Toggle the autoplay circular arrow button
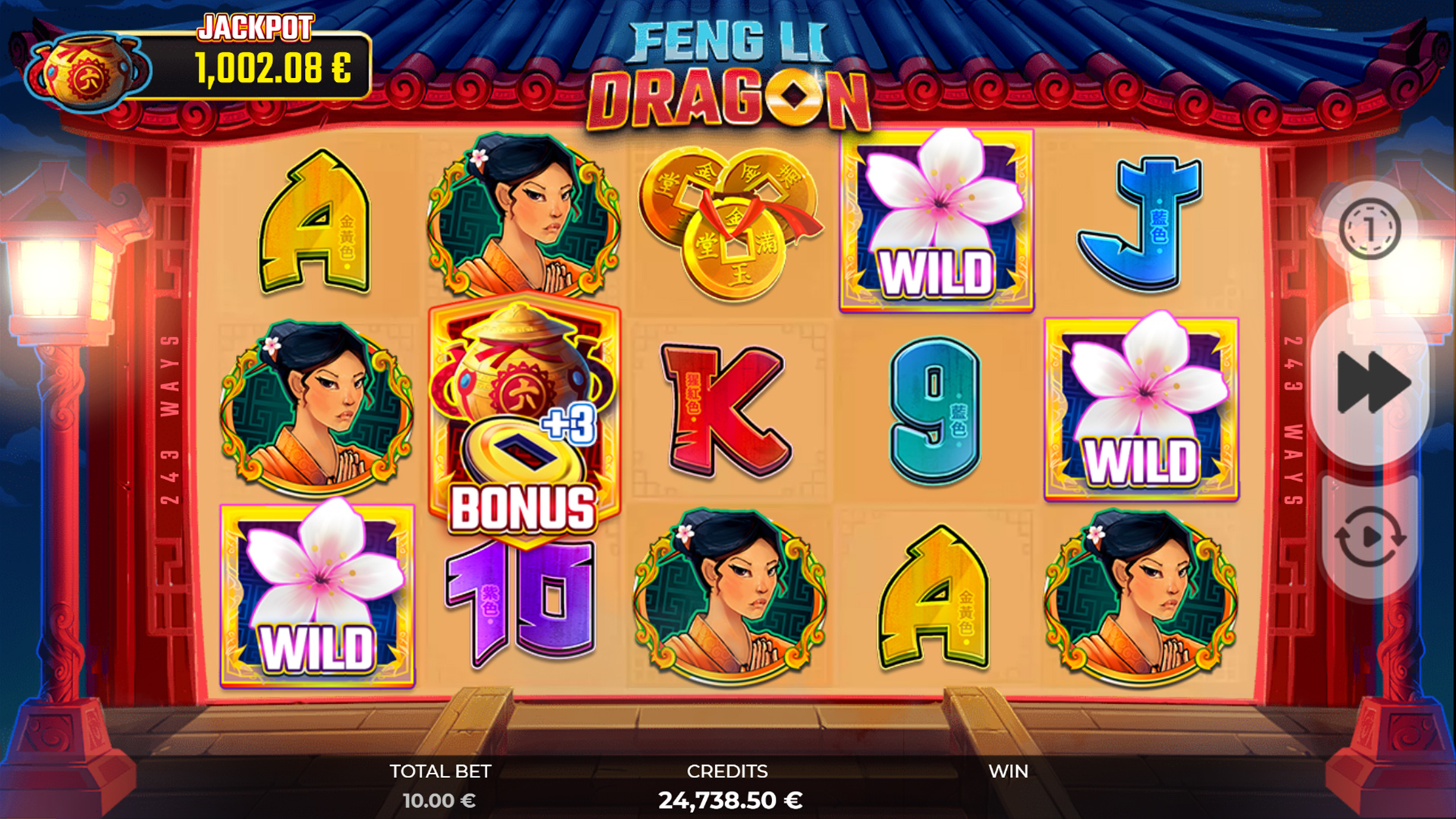The width and height of the screenshot is (1456, 819). click(x=1370, y=537)
